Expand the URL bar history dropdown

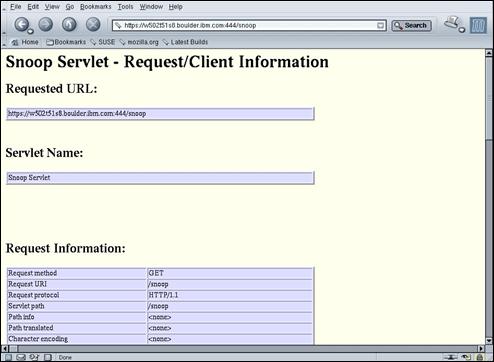380,26
